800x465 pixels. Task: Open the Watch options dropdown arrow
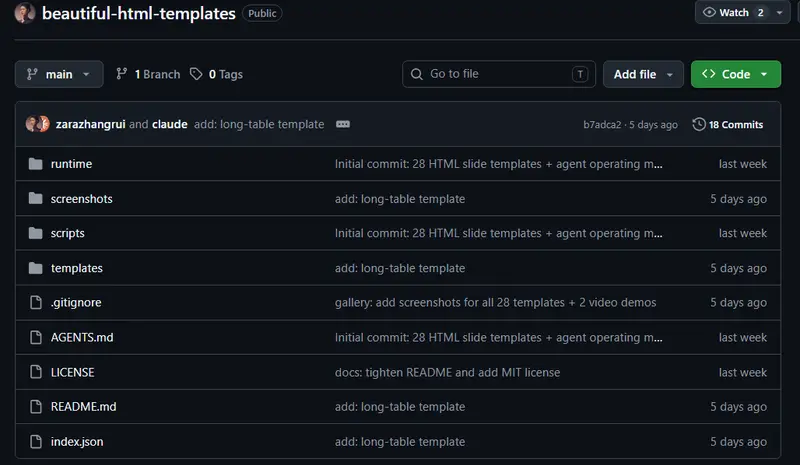pos(780,13)
